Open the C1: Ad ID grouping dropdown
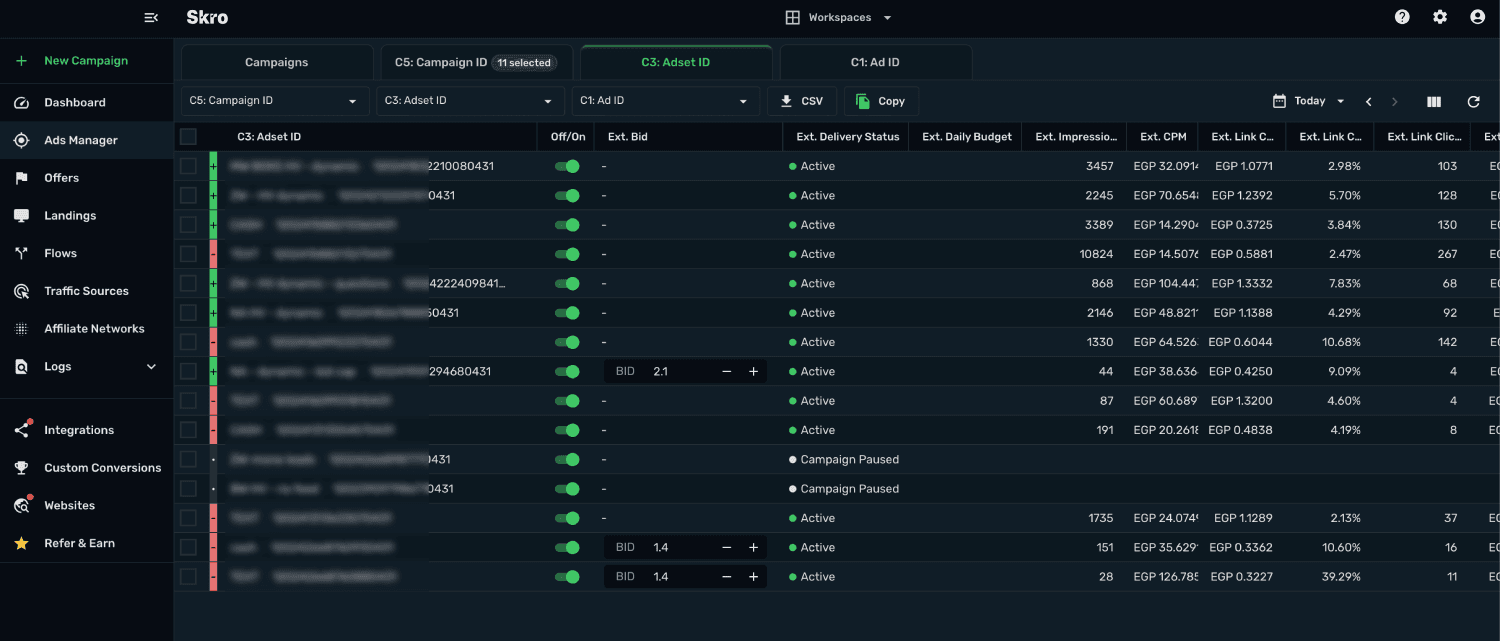Screen dimensions: 1500x641 (665, 101)
